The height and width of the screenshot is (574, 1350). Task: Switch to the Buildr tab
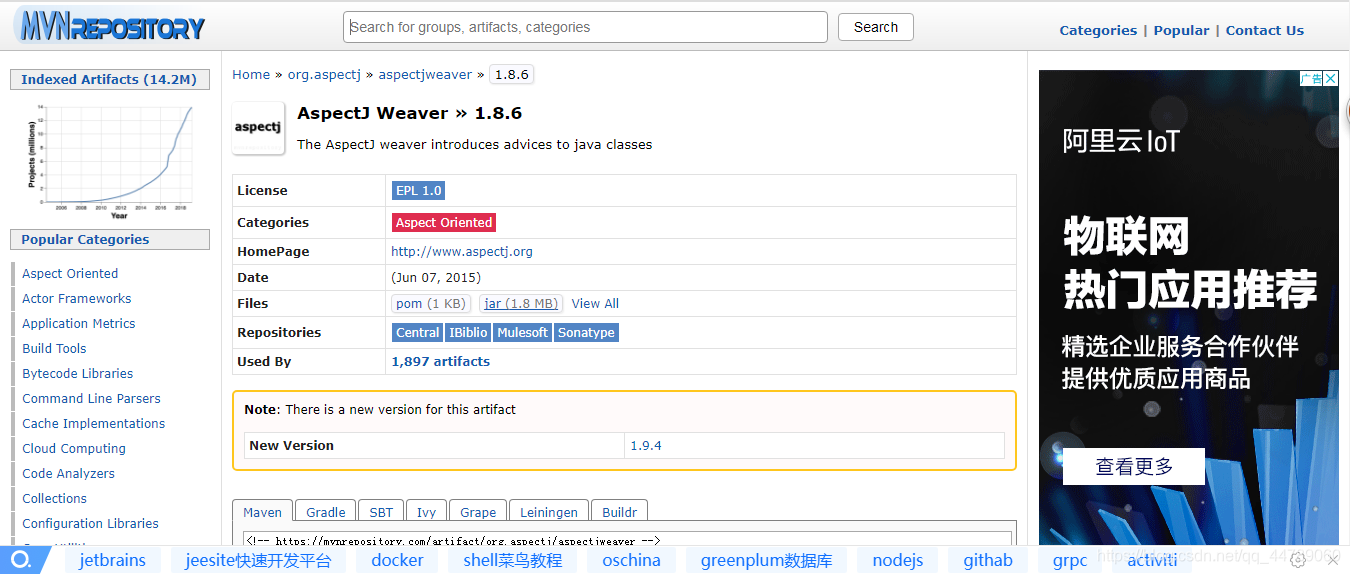[620, 511]
